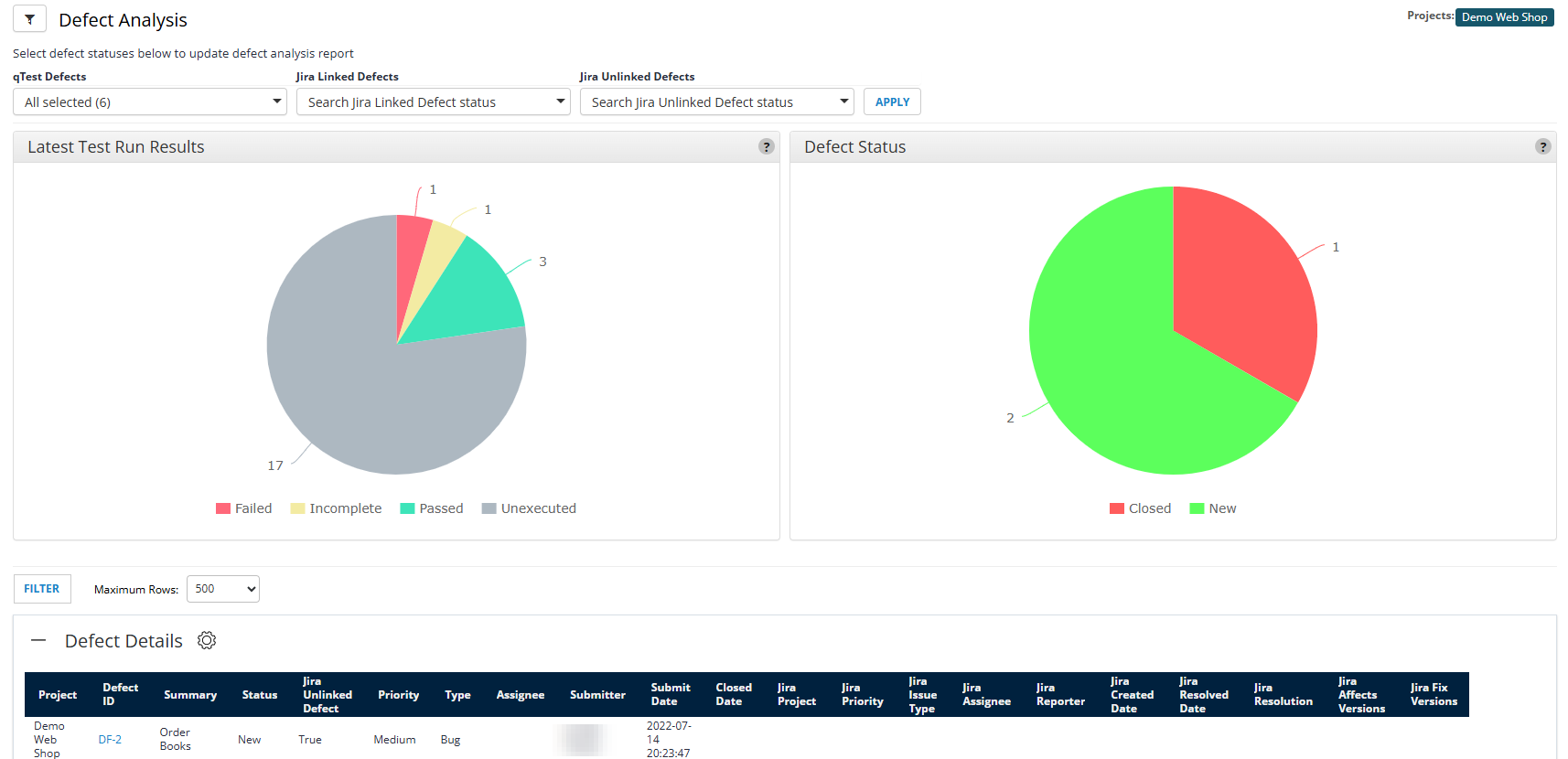Open defect DF-2 link
Screen dimensions: 1568x759
pyautogui.click(x=110, y=740)
